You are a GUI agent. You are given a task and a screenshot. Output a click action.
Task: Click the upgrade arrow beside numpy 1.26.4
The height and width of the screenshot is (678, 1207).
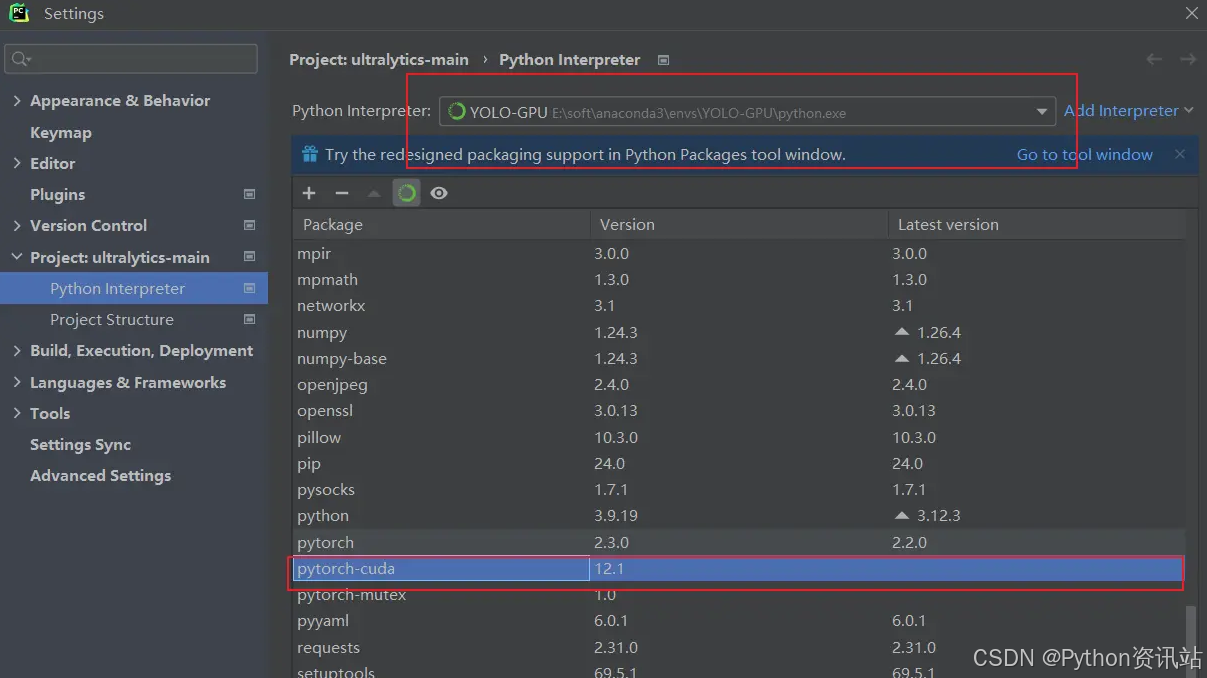pyautogui.click(x=902, y=332)
